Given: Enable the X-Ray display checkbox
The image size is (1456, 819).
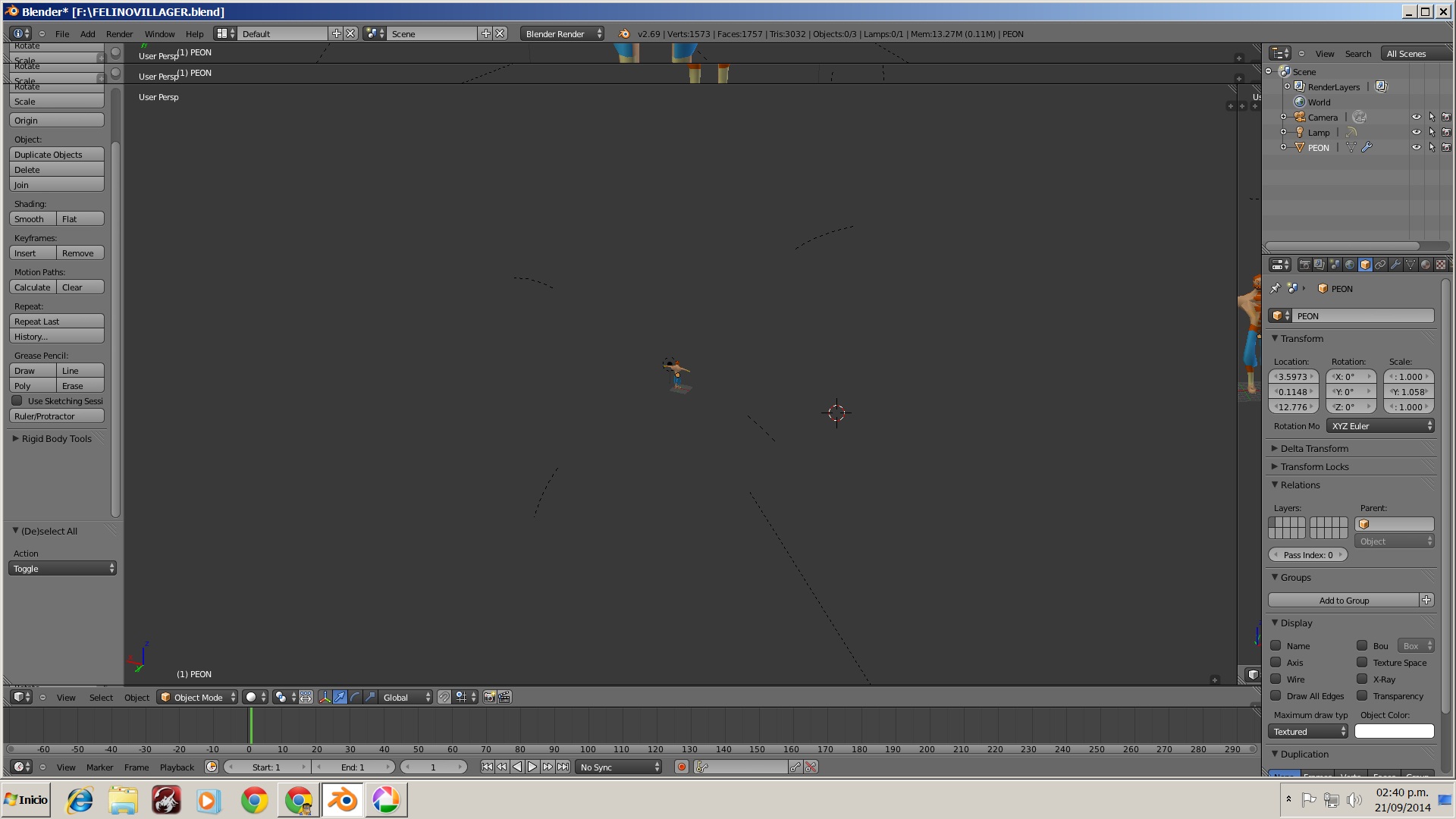Looking at the screenshot, I should tap(1362, 679).
